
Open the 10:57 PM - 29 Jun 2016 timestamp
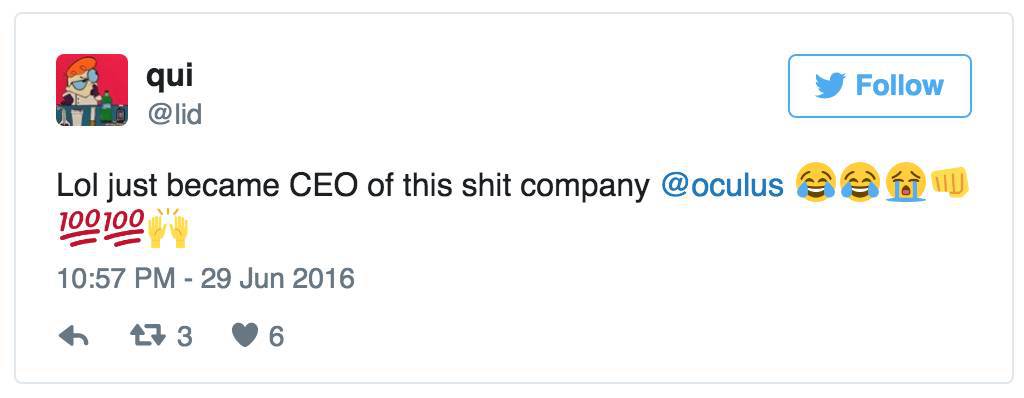point(206,278)
